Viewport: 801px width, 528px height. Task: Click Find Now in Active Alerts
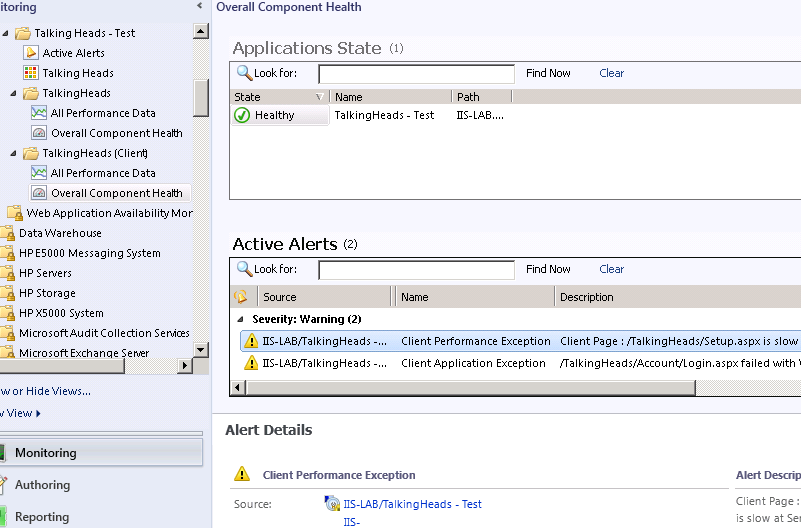coord(548,269)
